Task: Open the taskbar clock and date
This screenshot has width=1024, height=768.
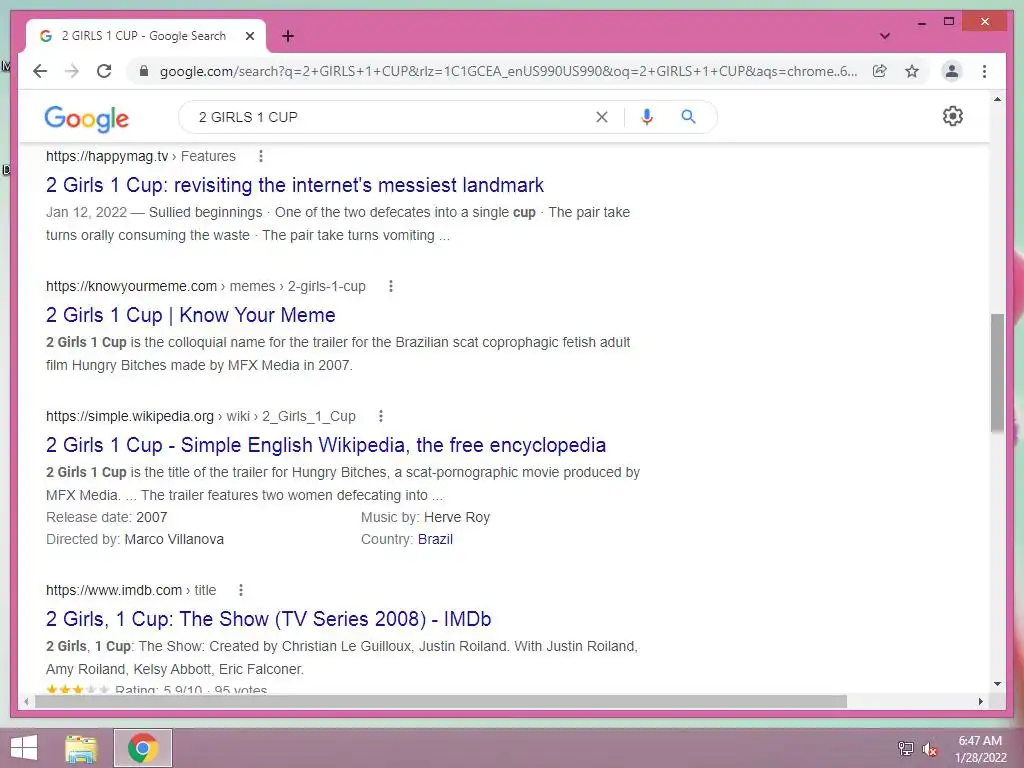Action: click(980, 749)
